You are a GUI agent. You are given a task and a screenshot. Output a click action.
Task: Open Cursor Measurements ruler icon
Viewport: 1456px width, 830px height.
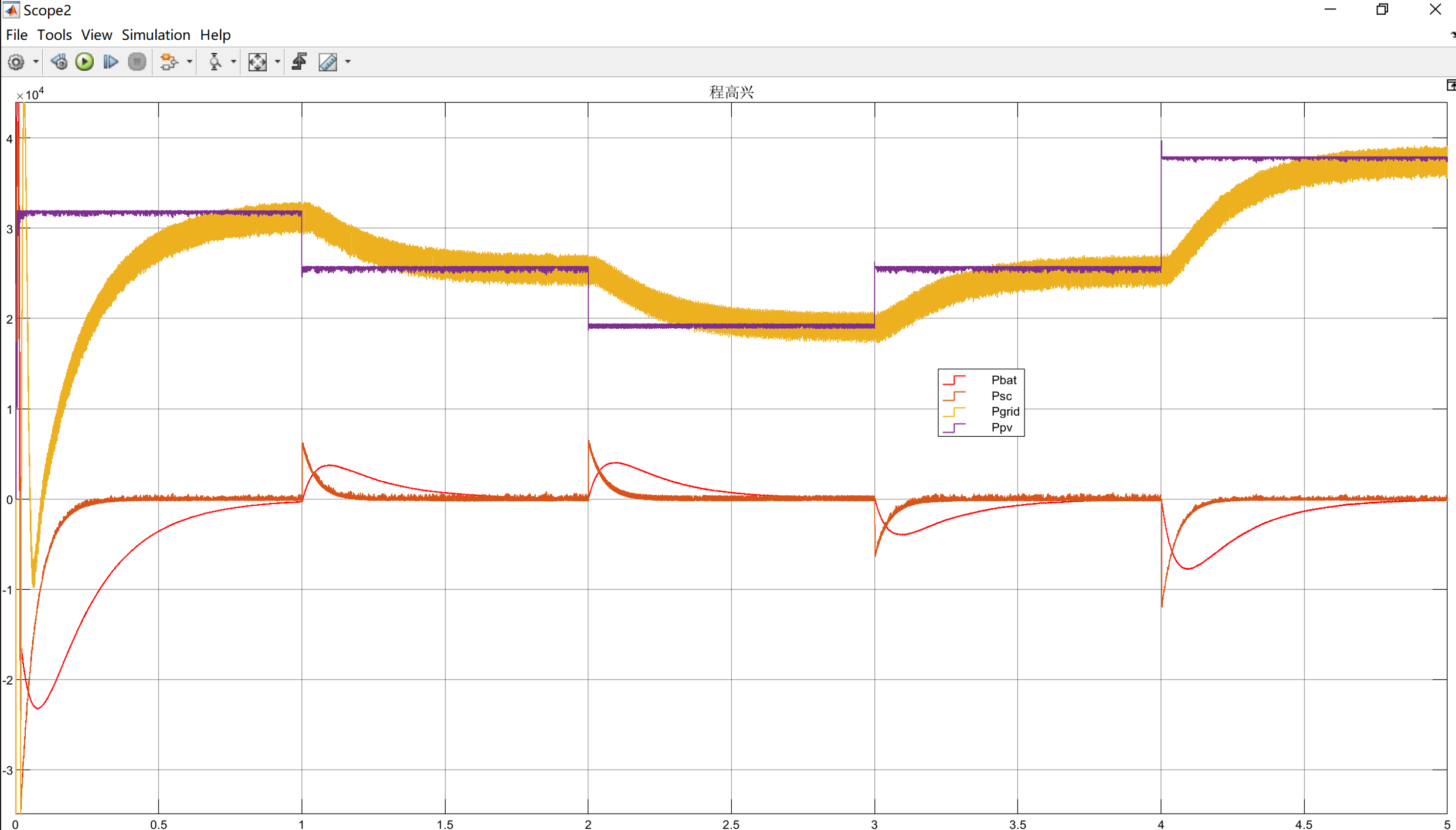pyautogui.click(x=328, y=62)
